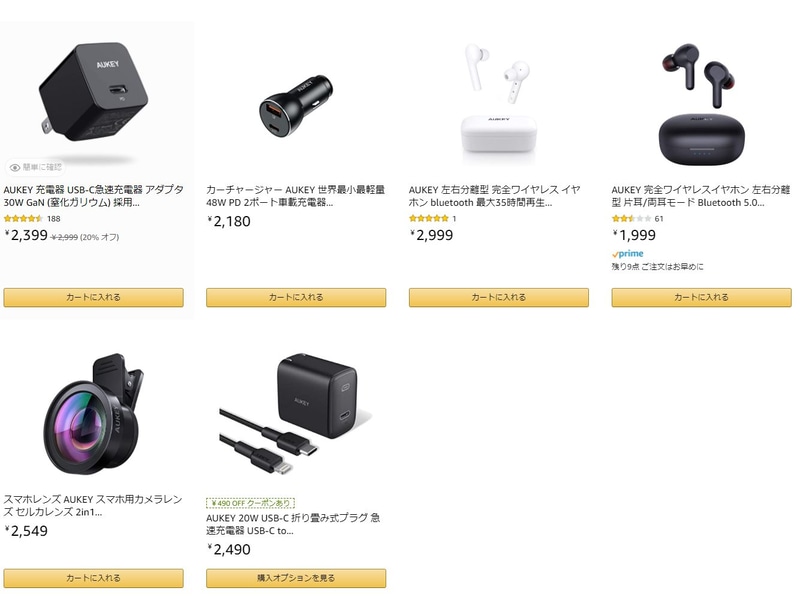The width and height of the screenshot is (800, 597).
Task: Add AUKEY 48W car charger to cart
Action: [296, 297]
